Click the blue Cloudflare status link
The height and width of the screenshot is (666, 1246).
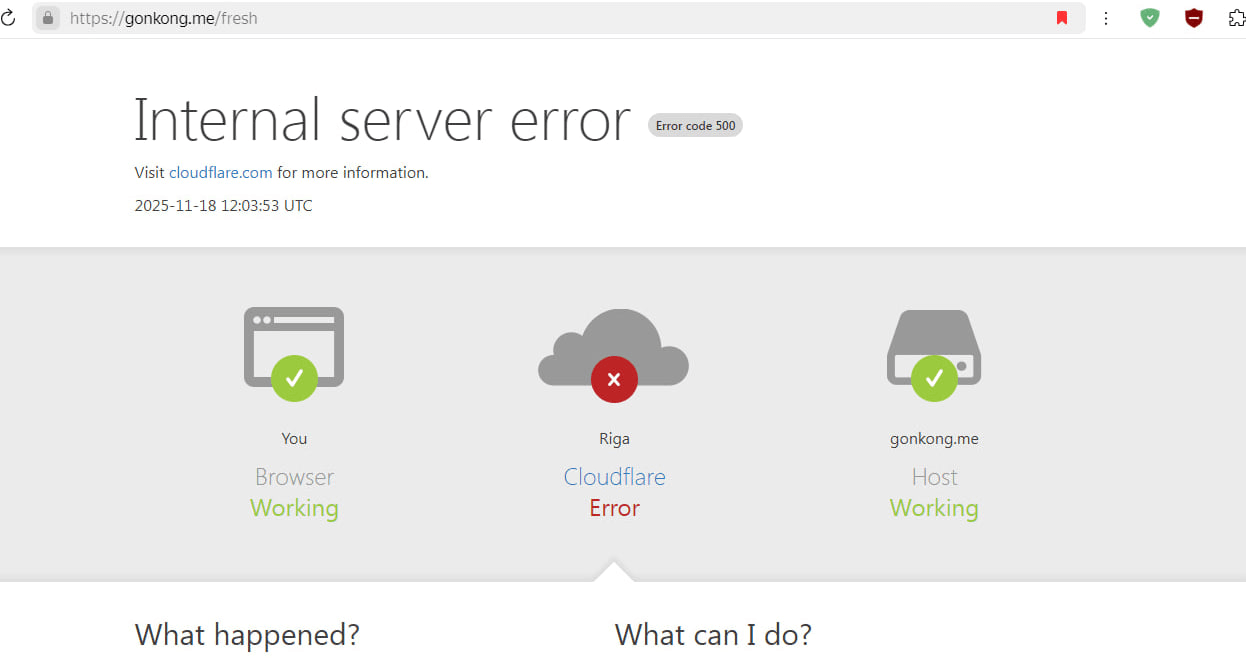tap(614, 477)
